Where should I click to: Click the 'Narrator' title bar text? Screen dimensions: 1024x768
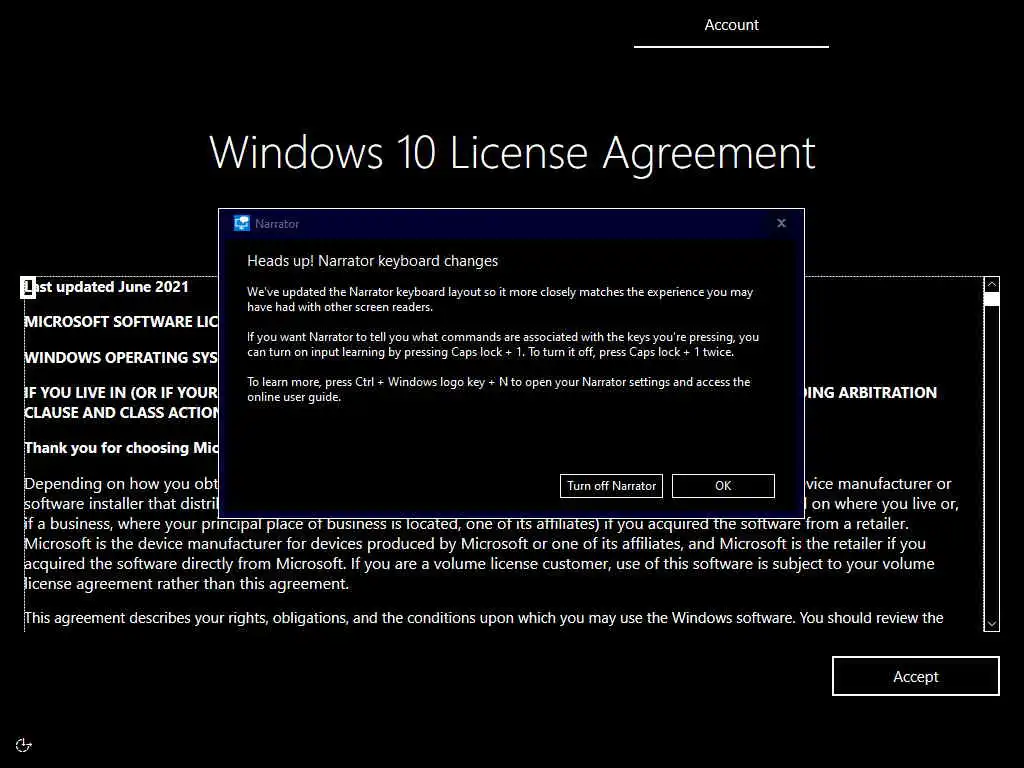pyautogui.click(x=277, y=224)
